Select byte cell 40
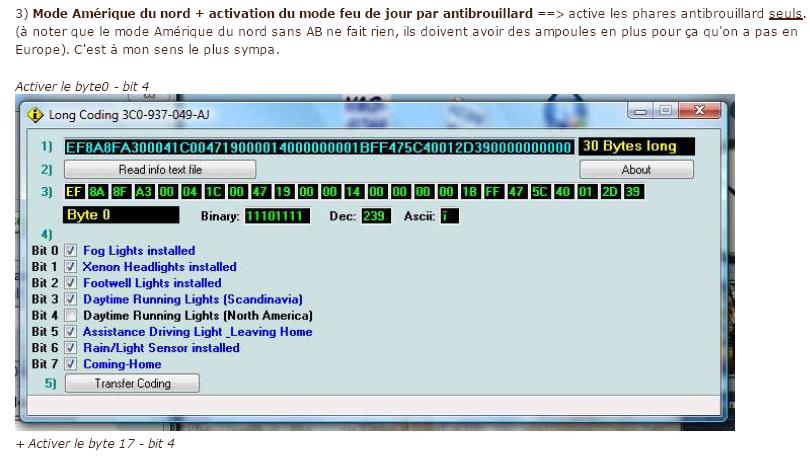This screenshot has height=461, width=810. [563, 192]
